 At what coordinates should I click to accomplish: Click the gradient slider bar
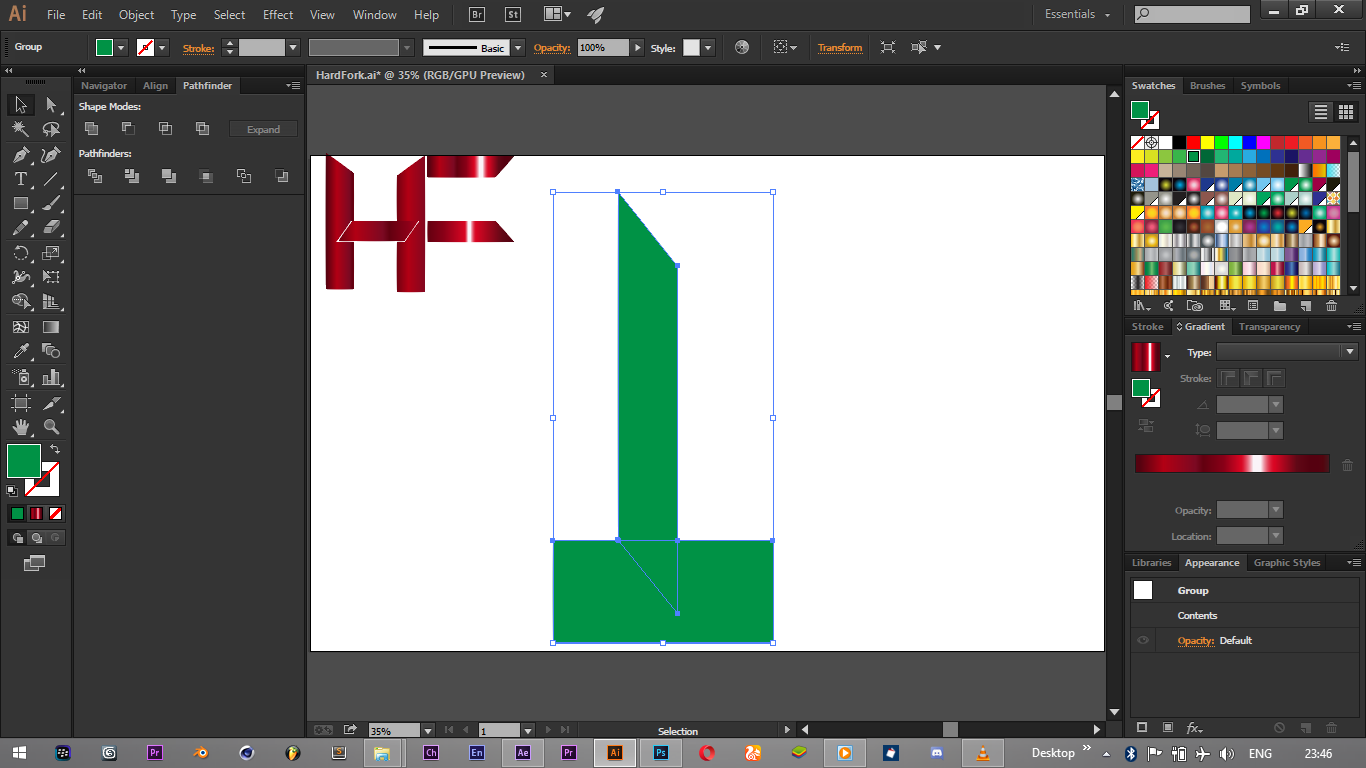coord(1232,464)
